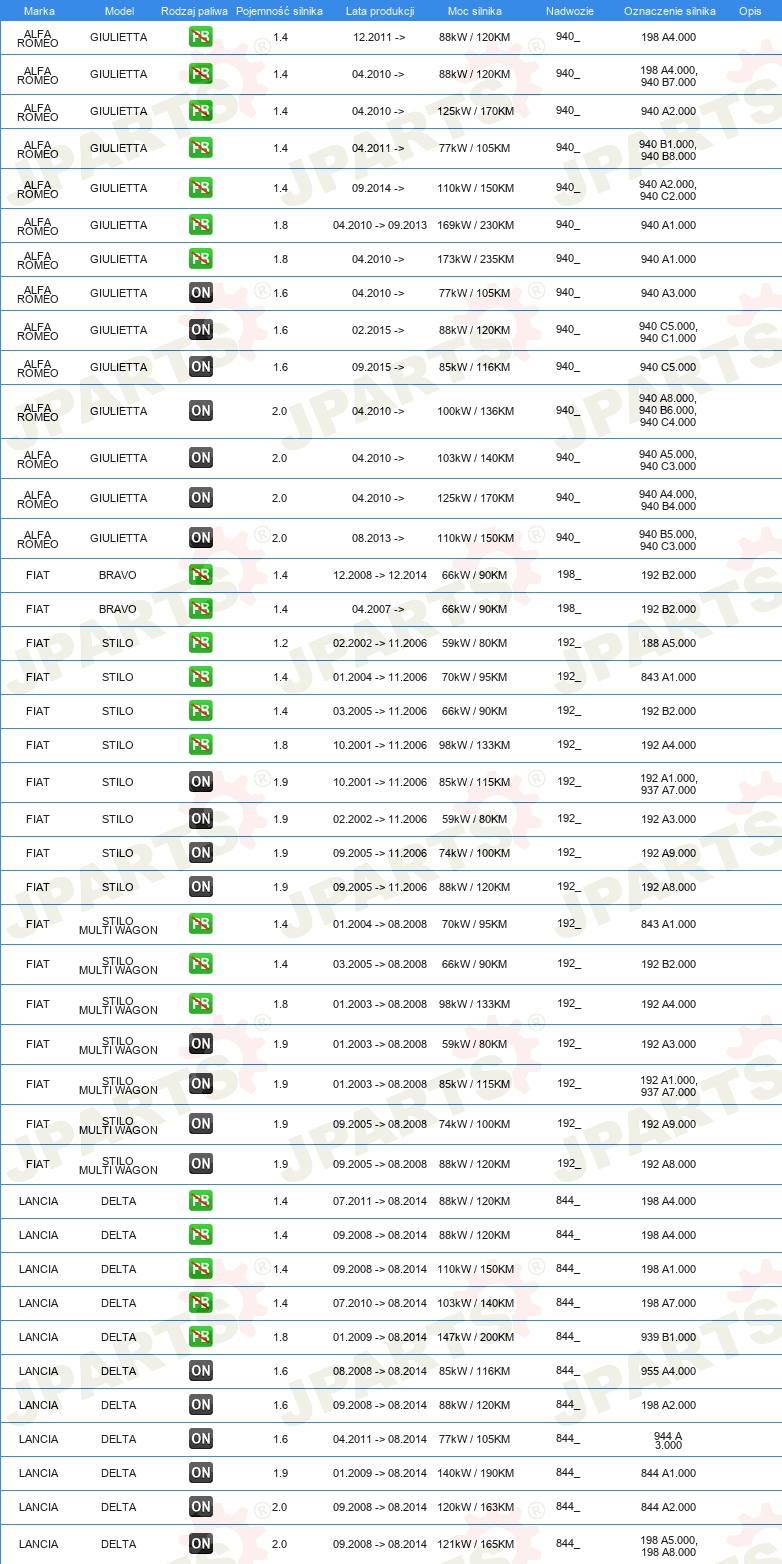Click the Moc silnika column header
This screenshot has height=1564, width=782.
[x=475, y=11]
